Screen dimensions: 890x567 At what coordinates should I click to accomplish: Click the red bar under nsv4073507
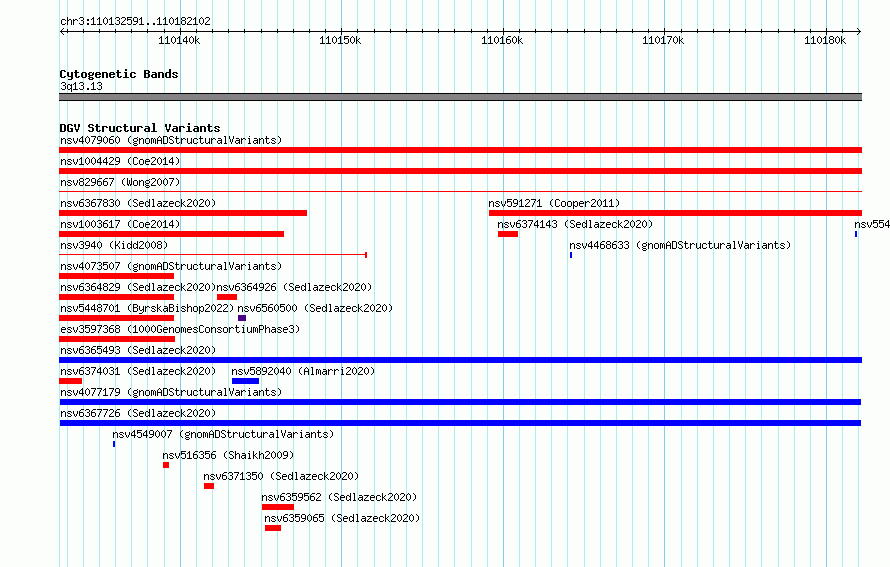point(116,276)
